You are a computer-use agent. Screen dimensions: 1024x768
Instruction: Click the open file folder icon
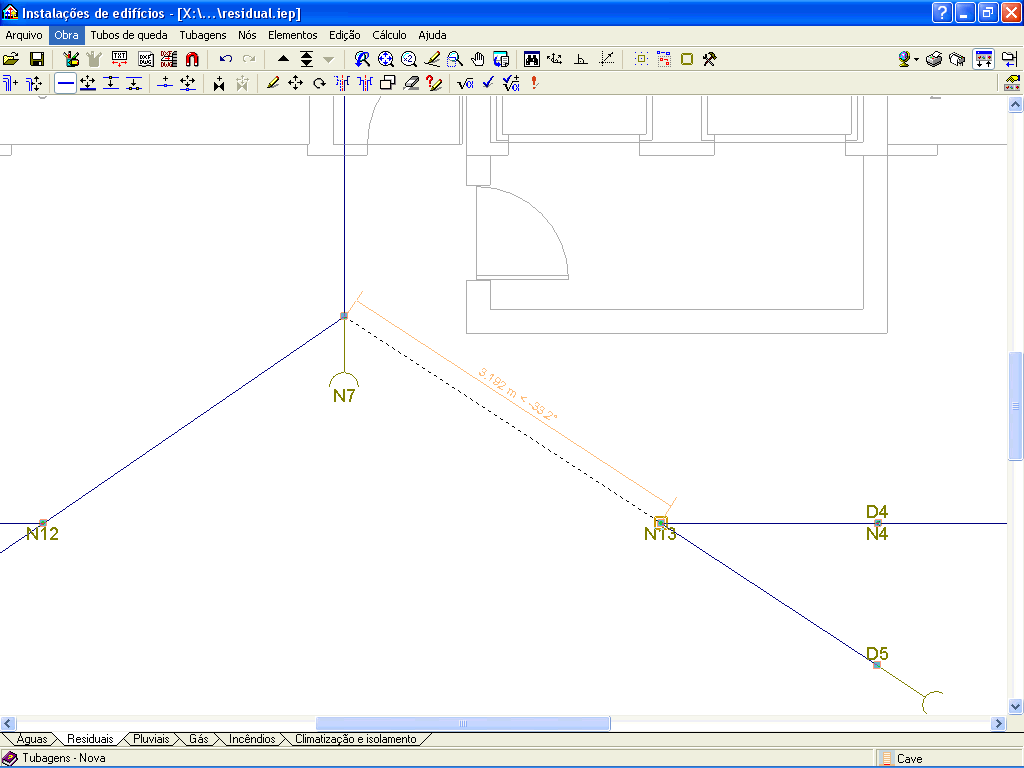pos(11,59)
